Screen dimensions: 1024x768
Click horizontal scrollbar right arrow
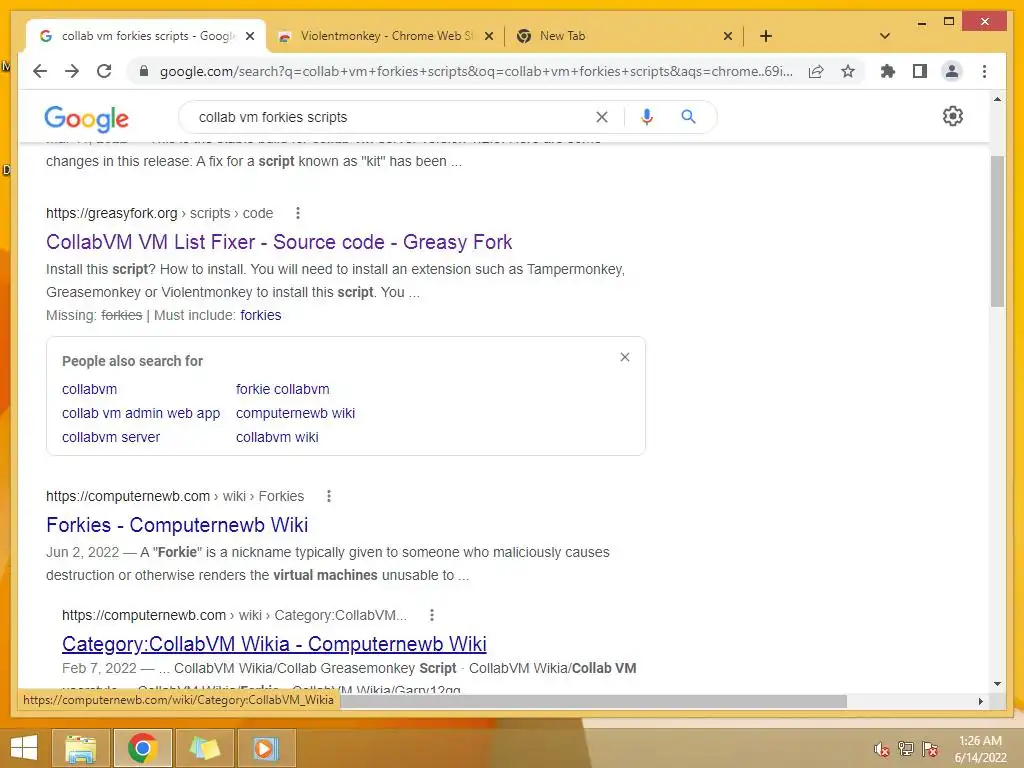[x=980, y=701]
